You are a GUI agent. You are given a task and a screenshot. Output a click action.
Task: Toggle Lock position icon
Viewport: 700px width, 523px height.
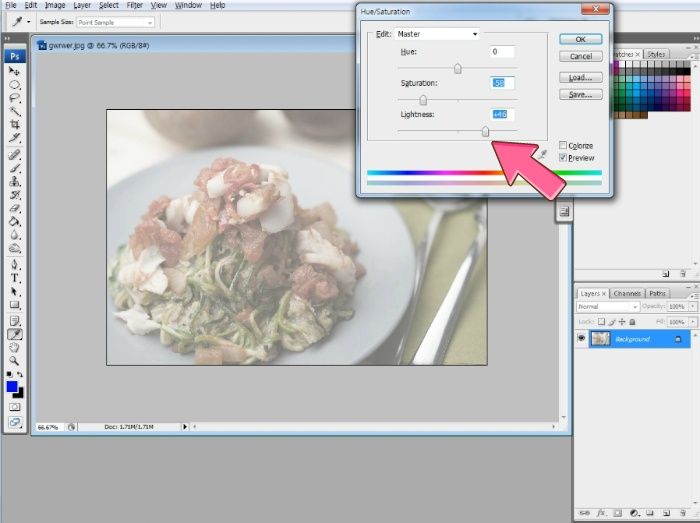coord(622,322)
